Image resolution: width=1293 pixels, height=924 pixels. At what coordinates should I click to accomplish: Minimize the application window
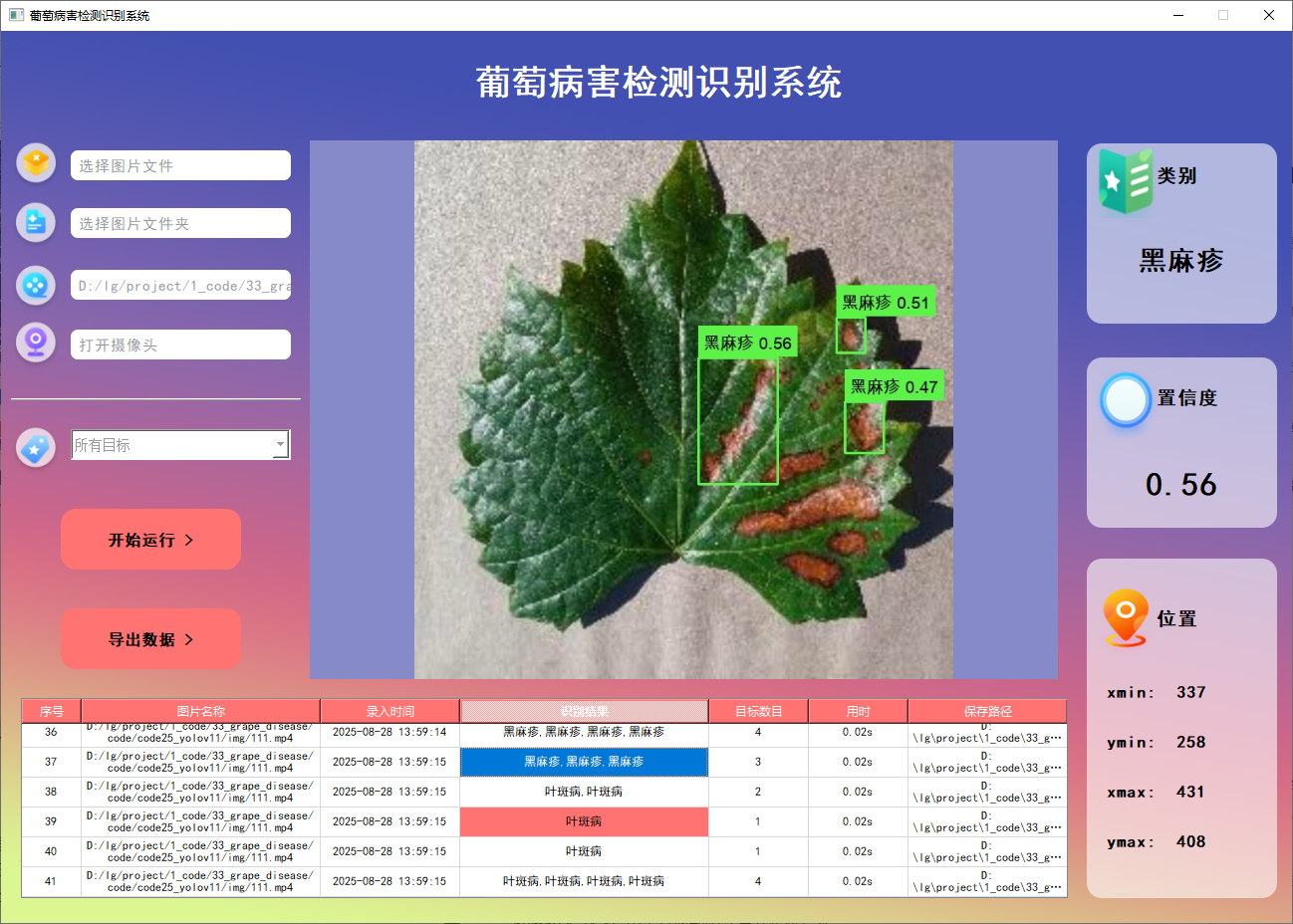[1179, 15]
